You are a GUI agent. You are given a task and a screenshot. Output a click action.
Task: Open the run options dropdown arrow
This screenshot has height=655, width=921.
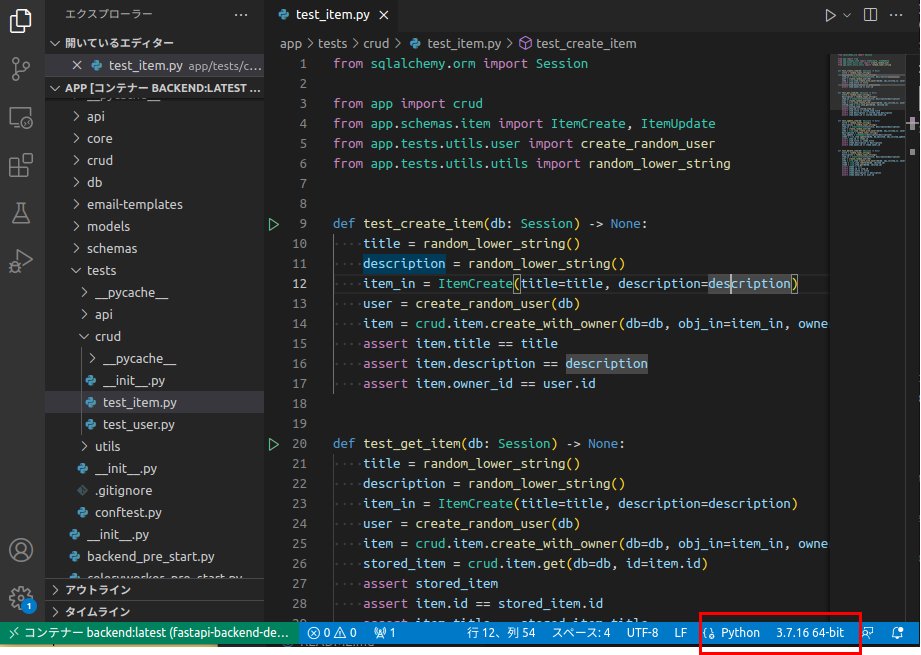pyautogui.click(x=847, y=15)
